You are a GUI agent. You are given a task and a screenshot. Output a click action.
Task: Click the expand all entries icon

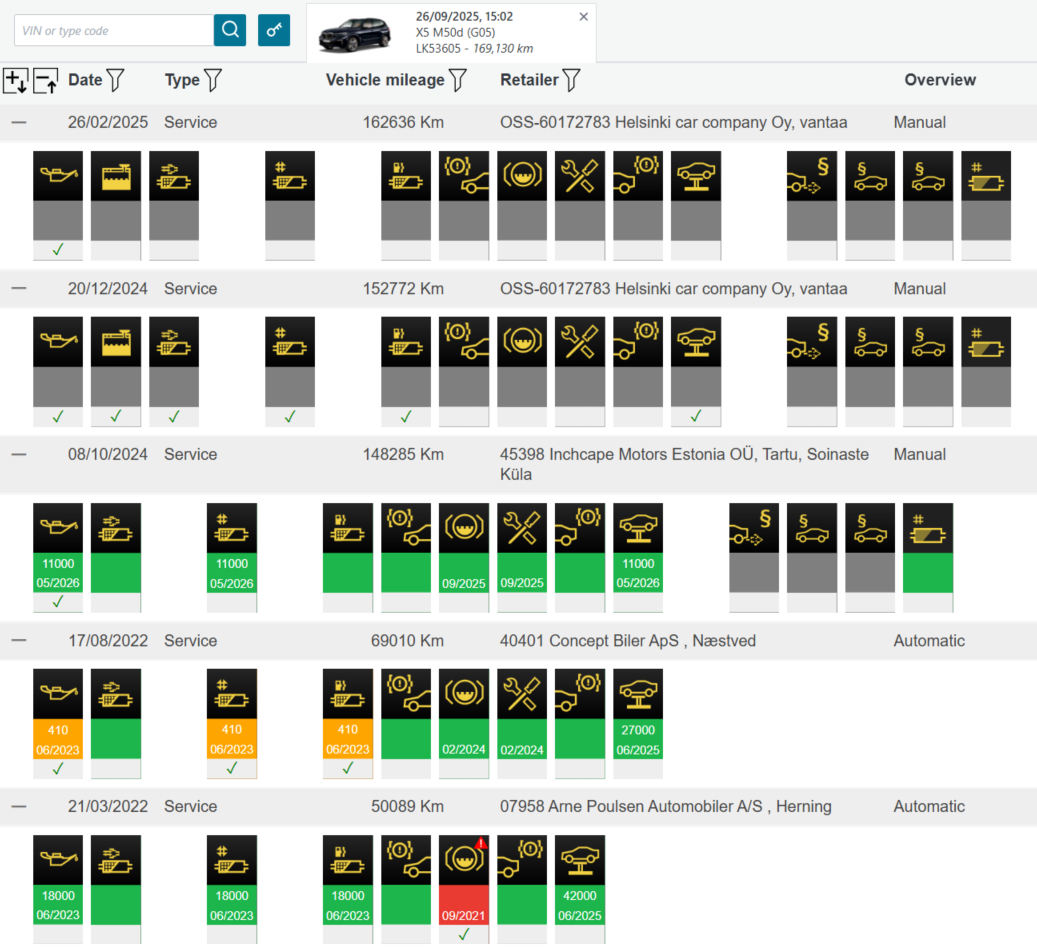click(x=16, y=81)
